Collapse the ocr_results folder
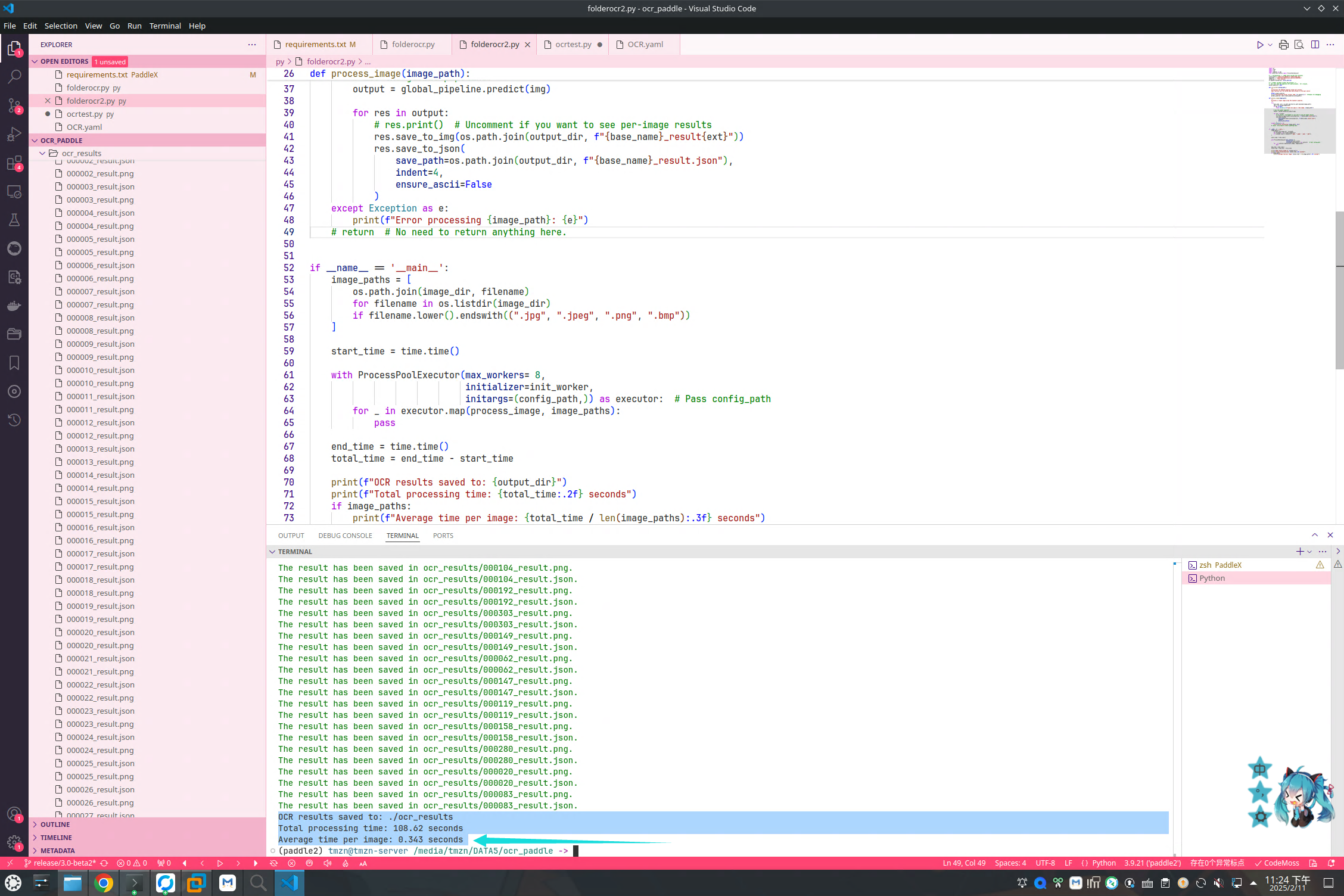Image resolution: width=1344 pixels, height=896 pixels. click(42, 153)
